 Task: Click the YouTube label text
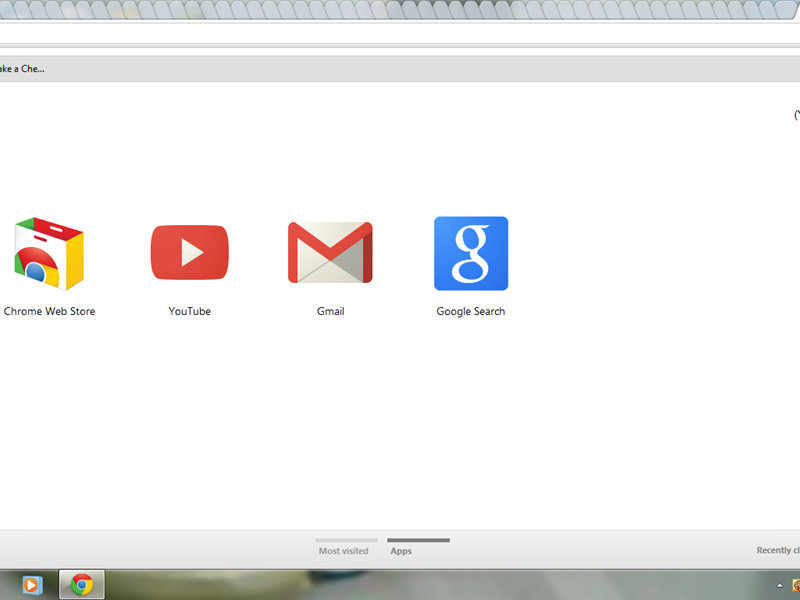(189, 311)
